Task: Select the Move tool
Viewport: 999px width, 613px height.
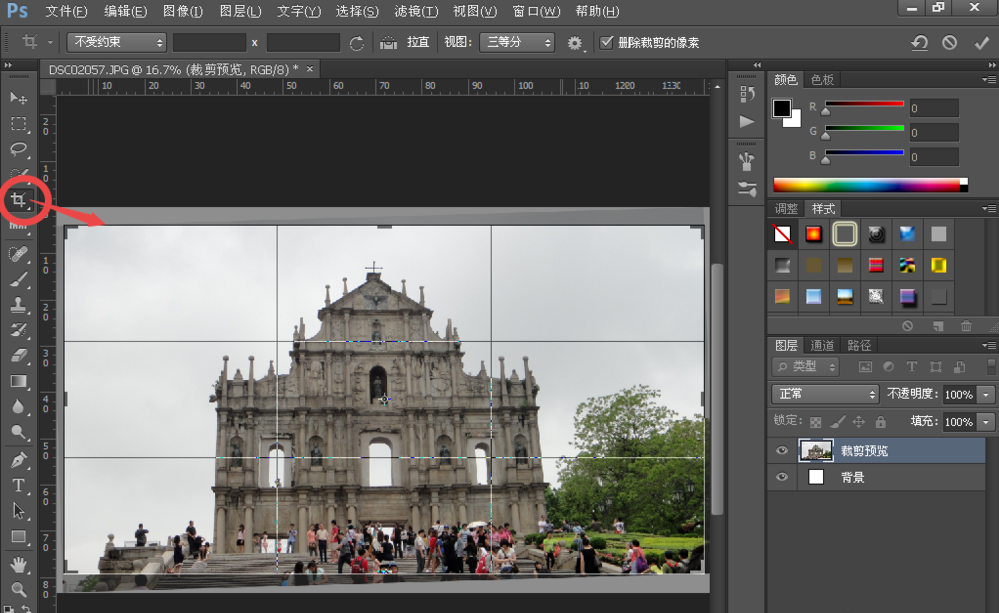Action: coord(18,97)
